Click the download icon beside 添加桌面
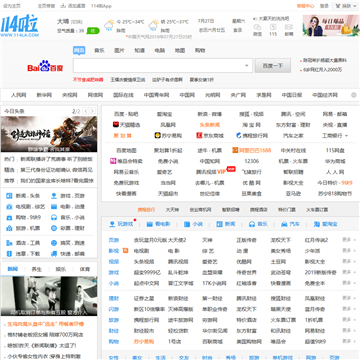 [x=63, y=6]
